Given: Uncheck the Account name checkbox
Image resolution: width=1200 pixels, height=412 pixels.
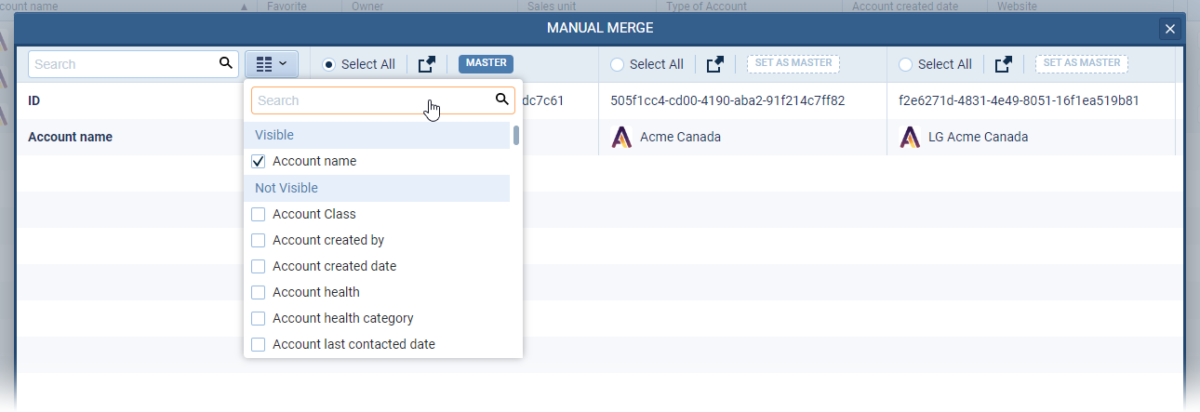Looking at the screenshot, I should point(258,161).
